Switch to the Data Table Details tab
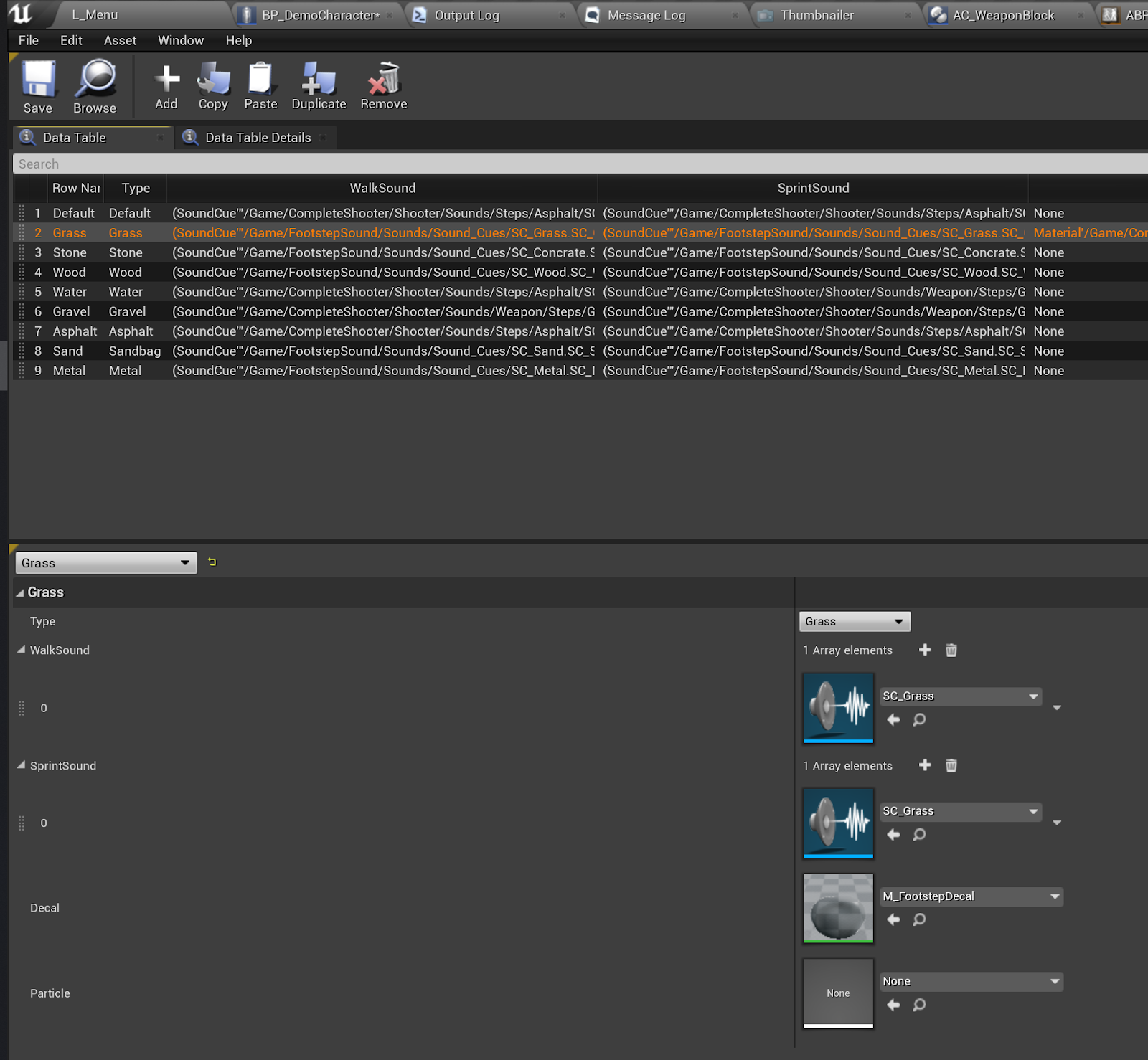Screen dimensions: 1148x1060 [255, 138]
